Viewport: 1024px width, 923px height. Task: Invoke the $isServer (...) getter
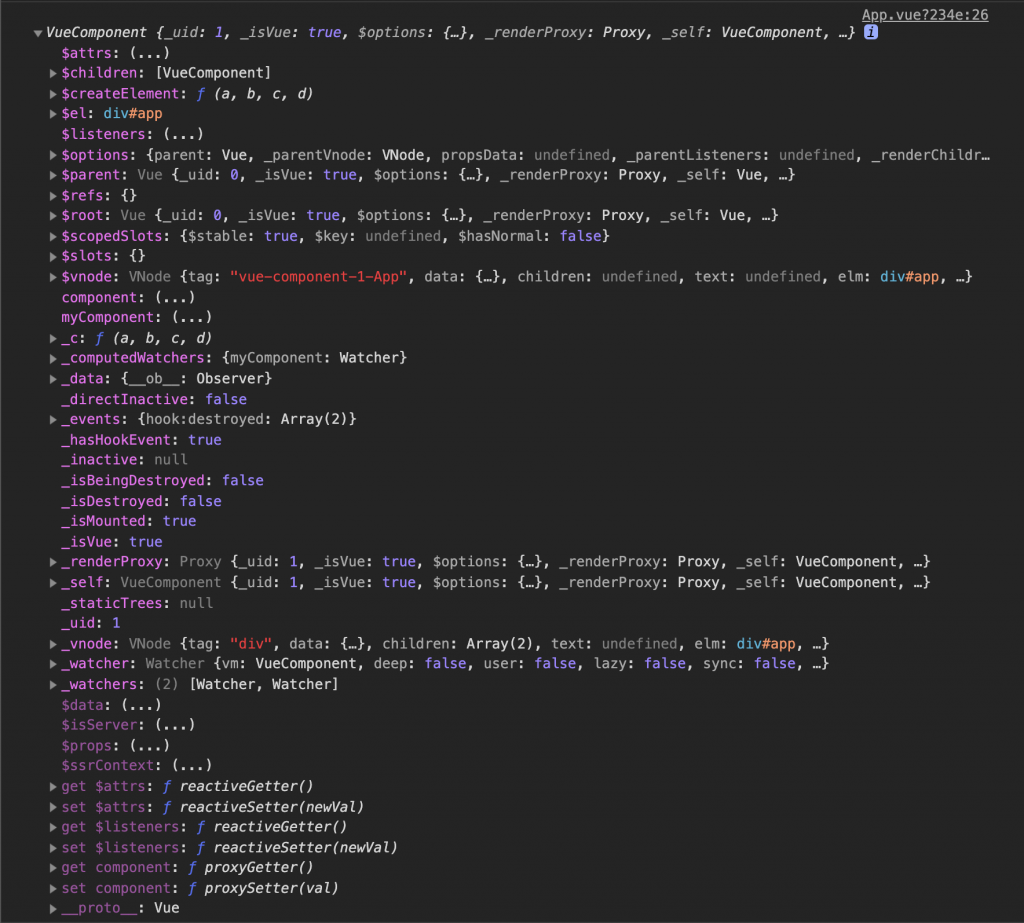[x=175, y=725]
